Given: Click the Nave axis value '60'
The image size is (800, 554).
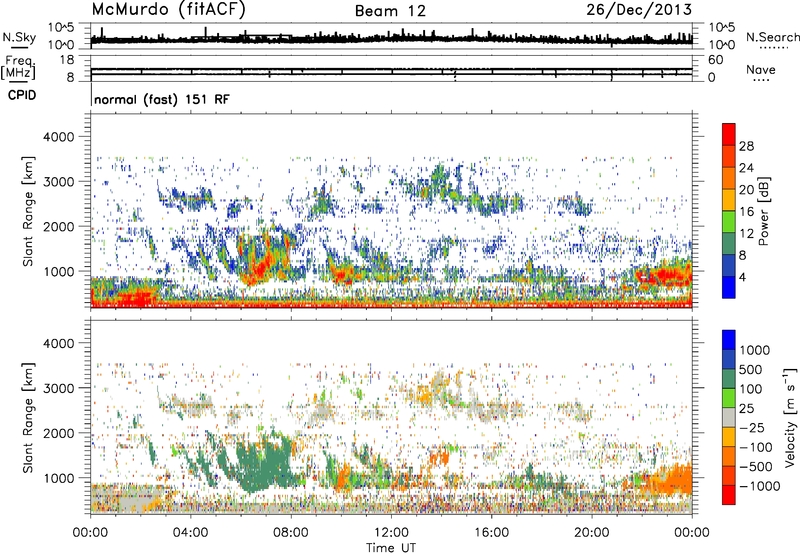Looking at the screenshot, I should [x=715, y=60].
